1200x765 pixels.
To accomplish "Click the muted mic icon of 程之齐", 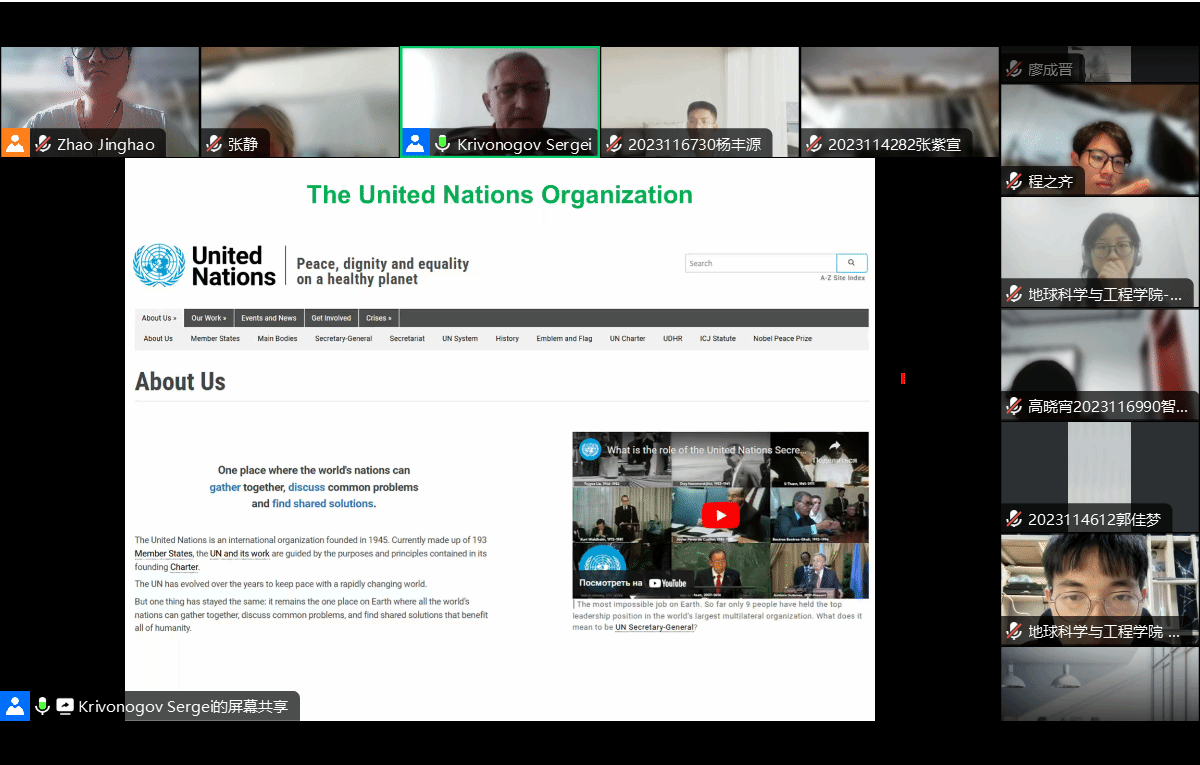I will click(1015, 181).
